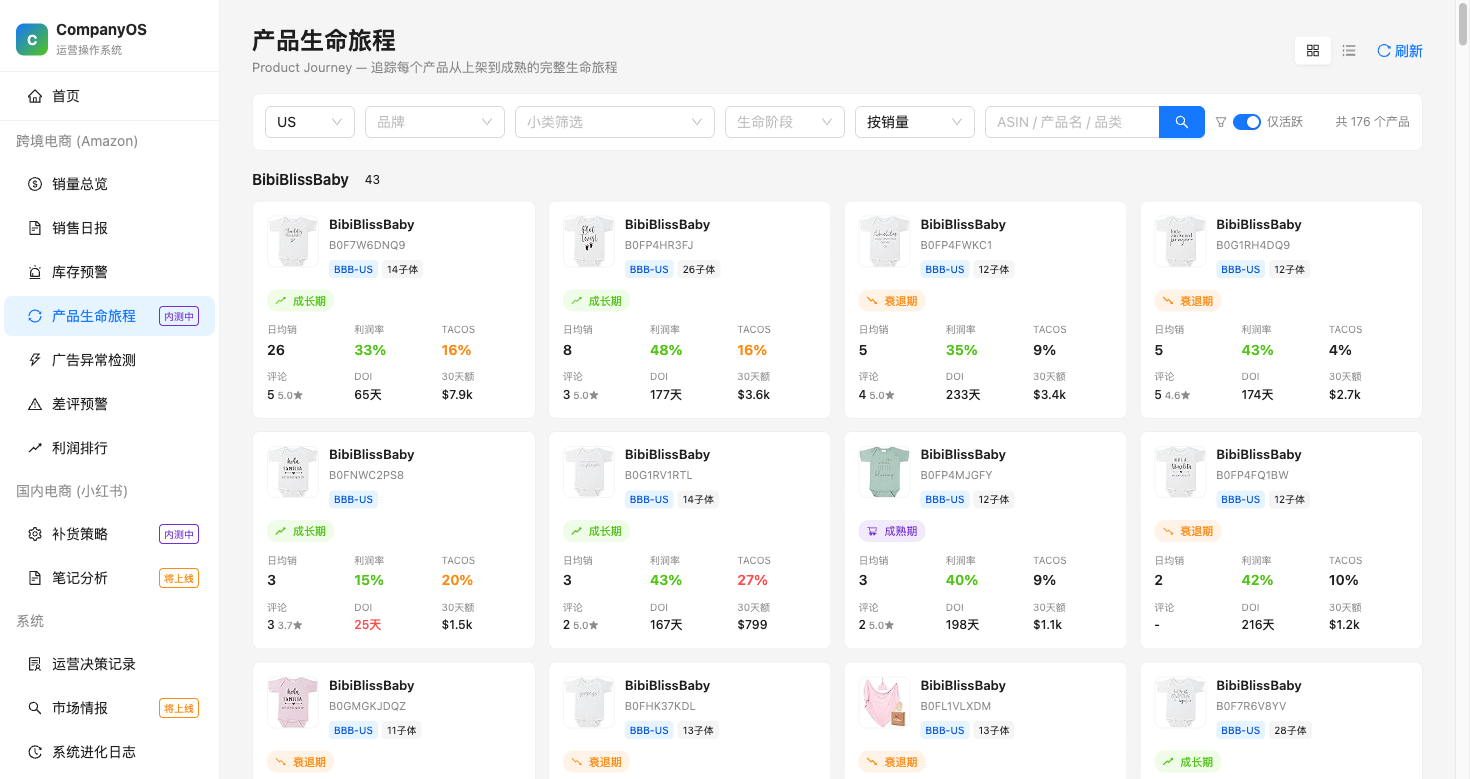This screenshot has width=1470, height=779.
Task: Click the 成熟期 tag on B0FP4MJGFY
Action: pos(892,531)
